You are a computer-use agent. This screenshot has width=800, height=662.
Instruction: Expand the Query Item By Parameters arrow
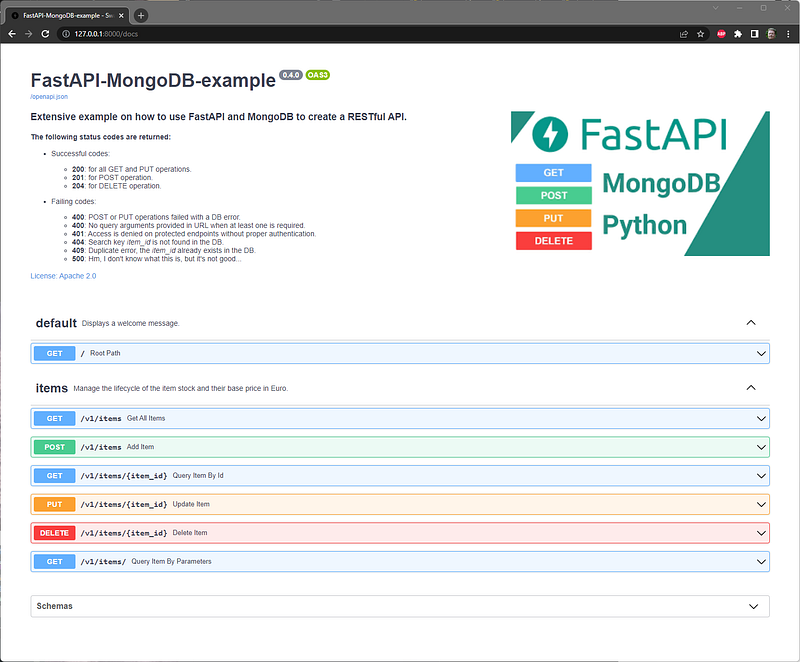761,562
